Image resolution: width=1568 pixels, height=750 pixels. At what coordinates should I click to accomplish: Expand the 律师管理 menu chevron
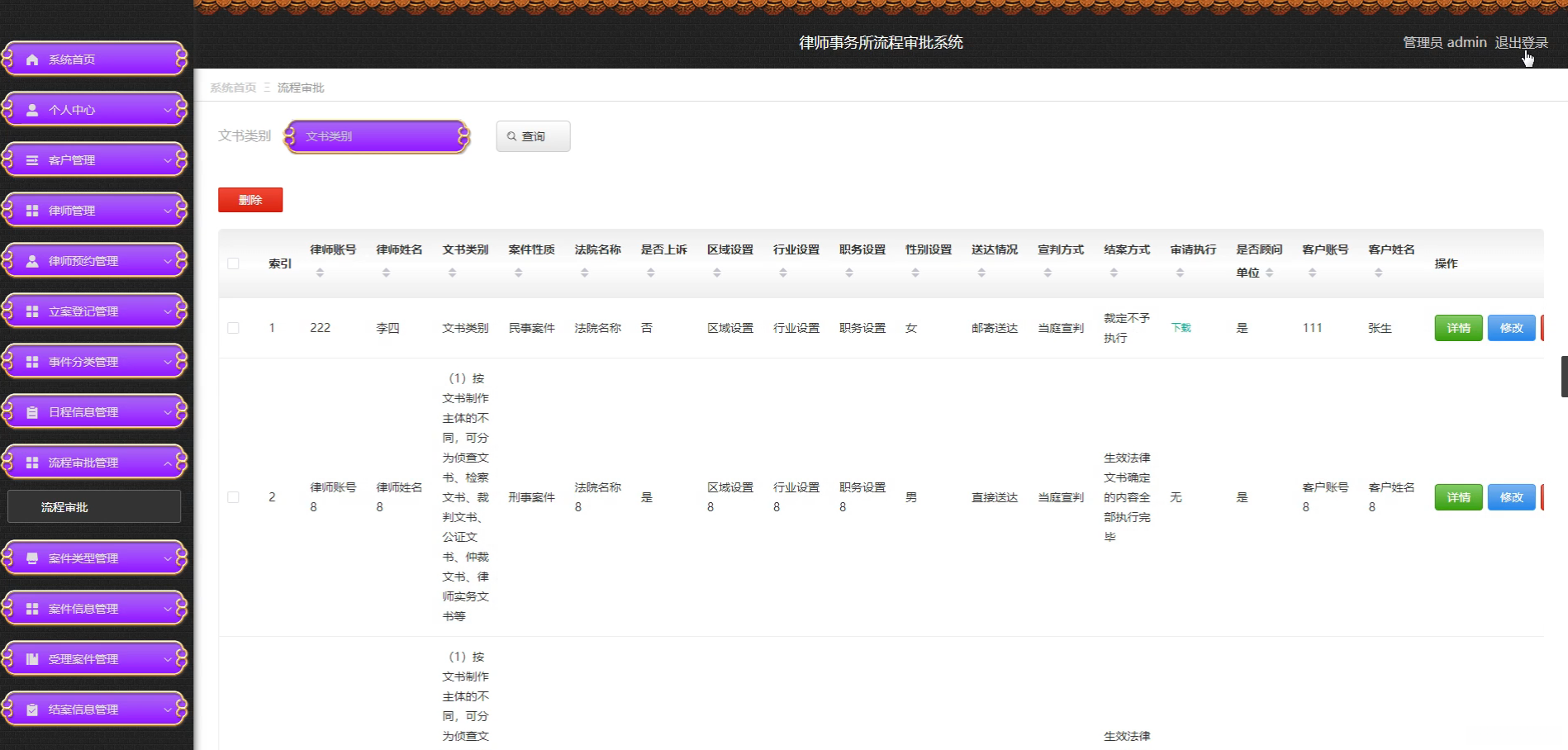point(168,211)
